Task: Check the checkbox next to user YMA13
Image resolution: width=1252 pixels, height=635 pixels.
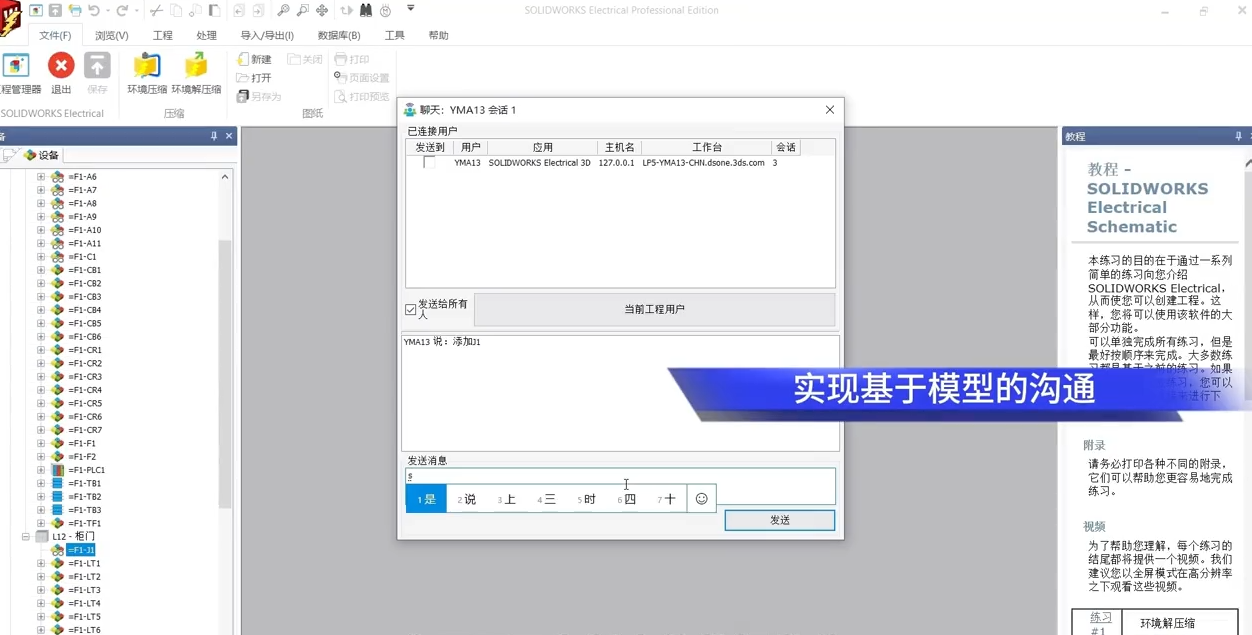Action: [x=429, y=162]
